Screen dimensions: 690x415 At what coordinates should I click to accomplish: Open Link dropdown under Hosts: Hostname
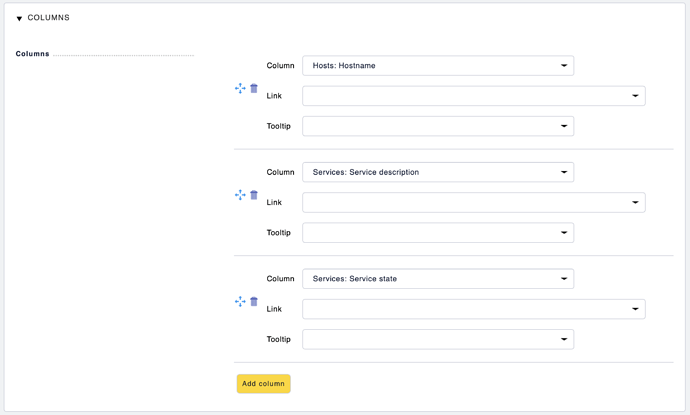click(x=473, y=96)
